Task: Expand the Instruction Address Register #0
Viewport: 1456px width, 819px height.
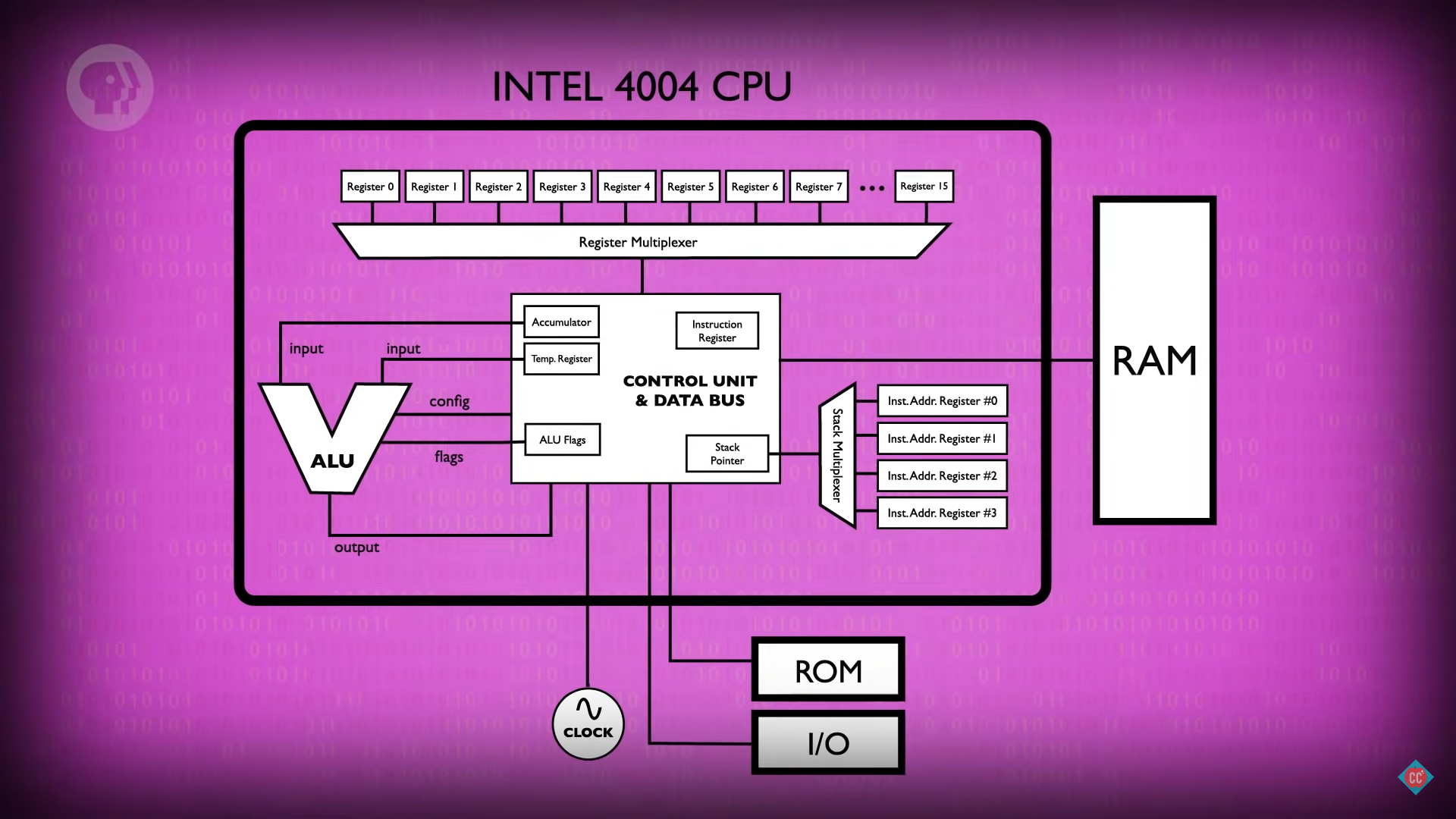Action: [x=939, y=401]
